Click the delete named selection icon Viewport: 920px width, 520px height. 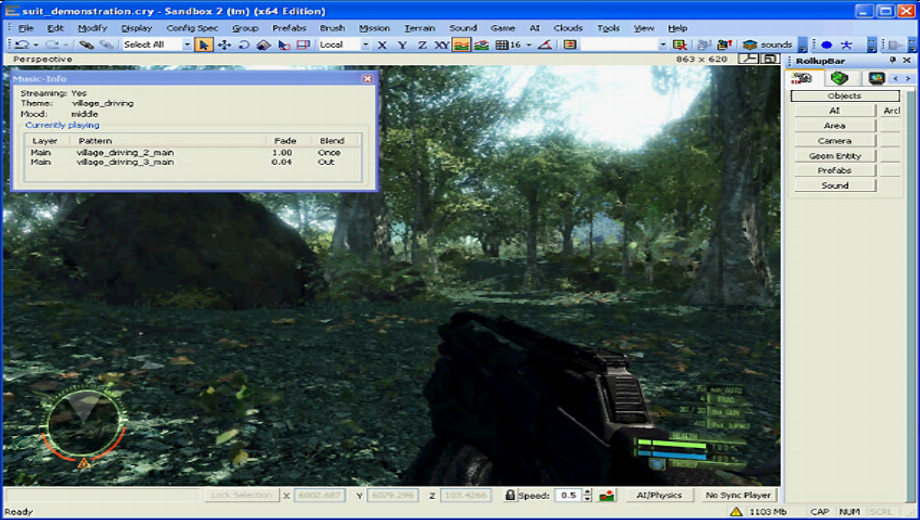pos(679,45)
